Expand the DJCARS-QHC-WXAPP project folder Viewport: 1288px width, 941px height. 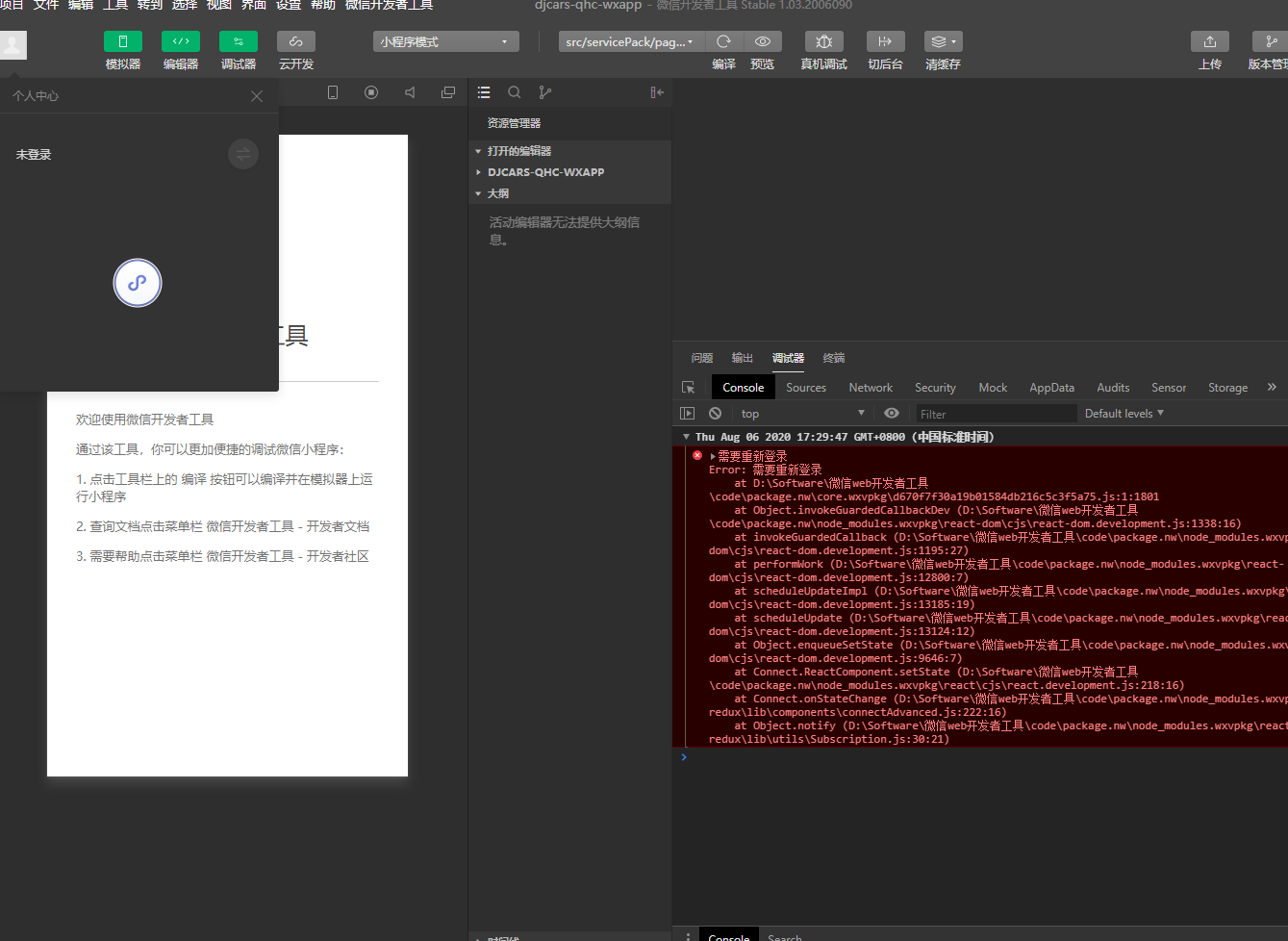pyautogui.click(x=569, y=172)
